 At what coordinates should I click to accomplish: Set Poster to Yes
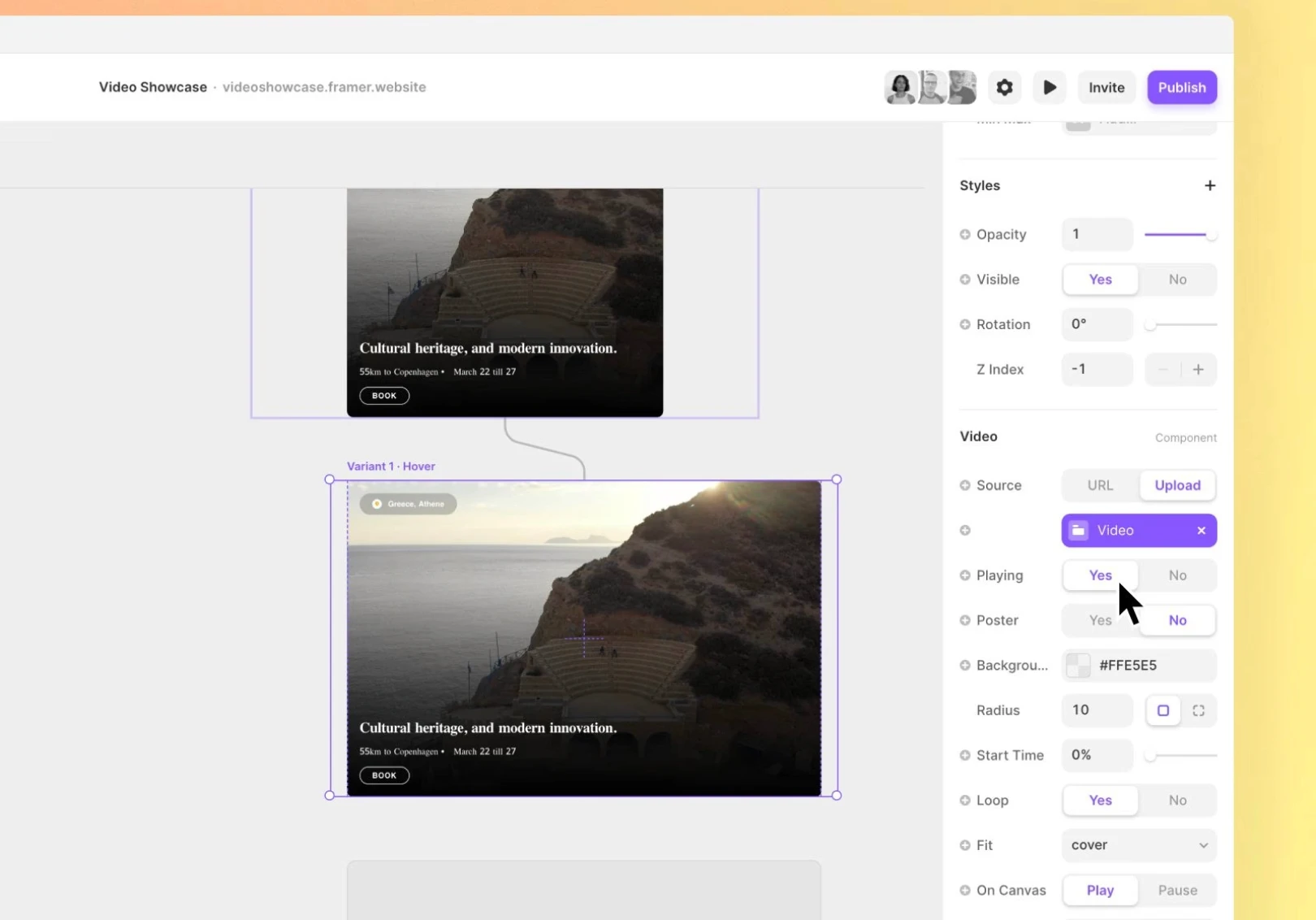tap(1101, 620)
